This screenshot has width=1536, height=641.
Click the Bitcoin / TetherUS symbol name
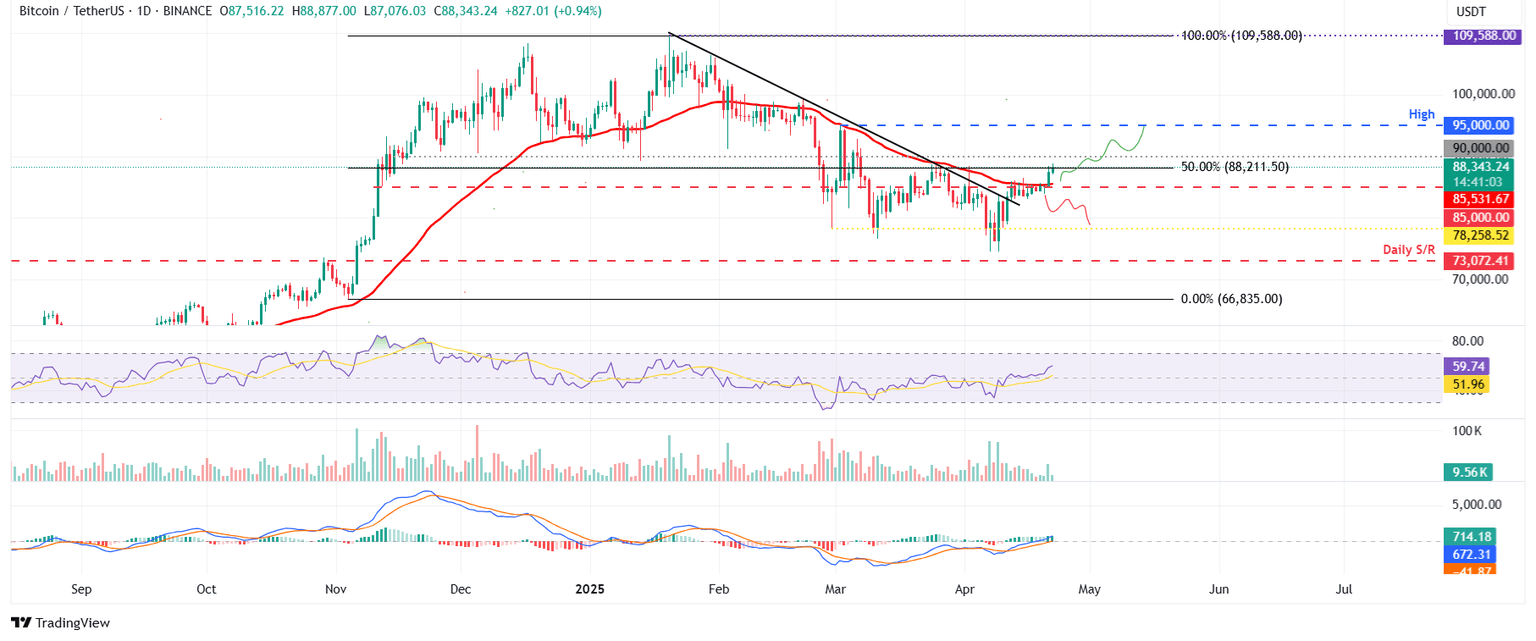pos(72,12)
